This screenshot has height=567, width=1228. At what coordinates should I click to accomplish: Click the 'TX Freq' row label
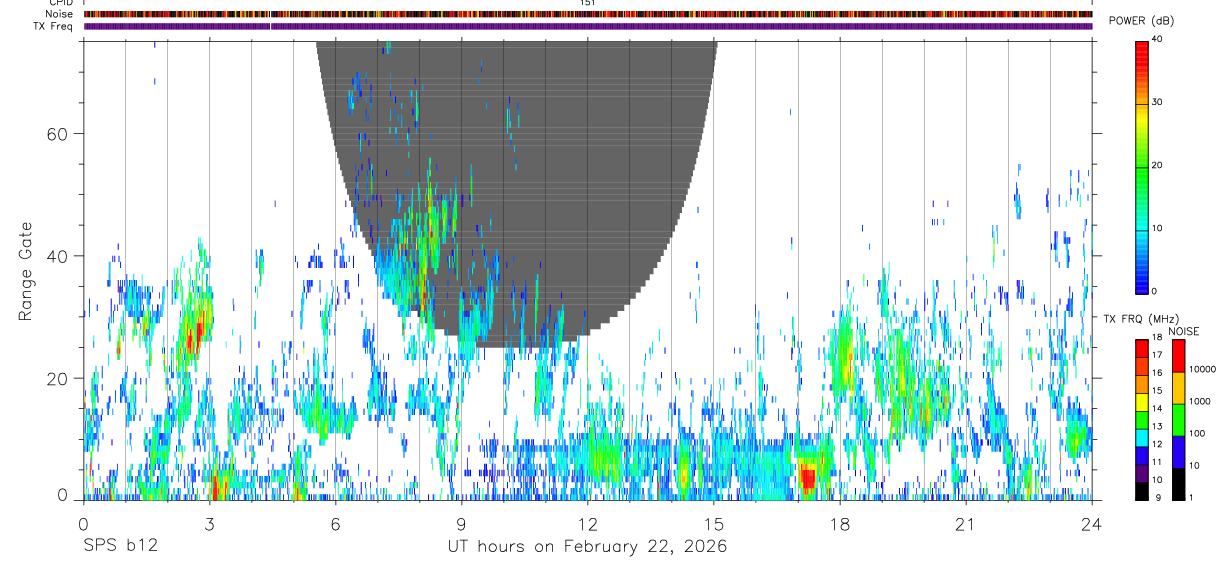tap(52, 26)
